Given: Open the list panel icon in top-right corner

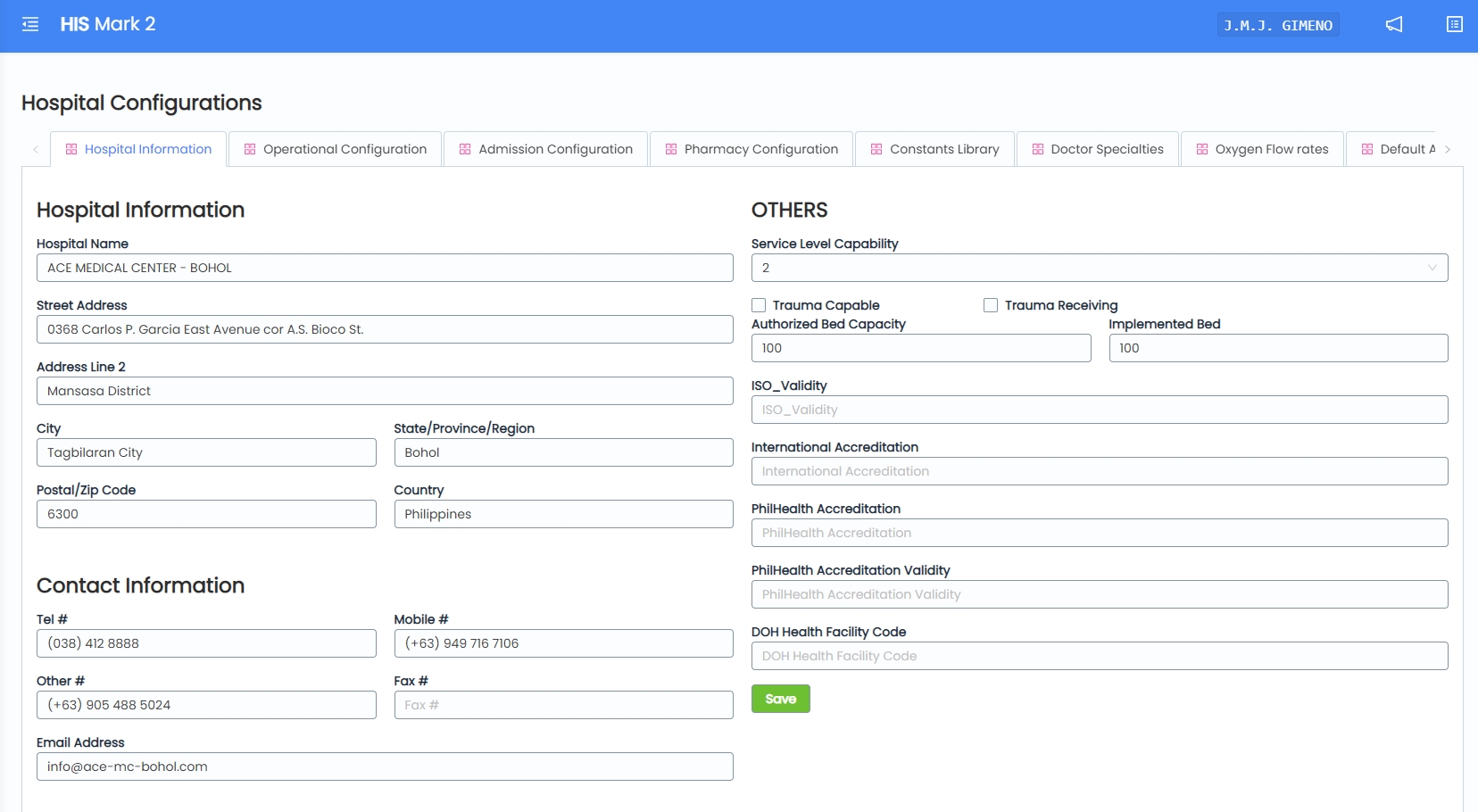Looking at the screenshot, I should pyautogui.click(x=1454, y=24).
